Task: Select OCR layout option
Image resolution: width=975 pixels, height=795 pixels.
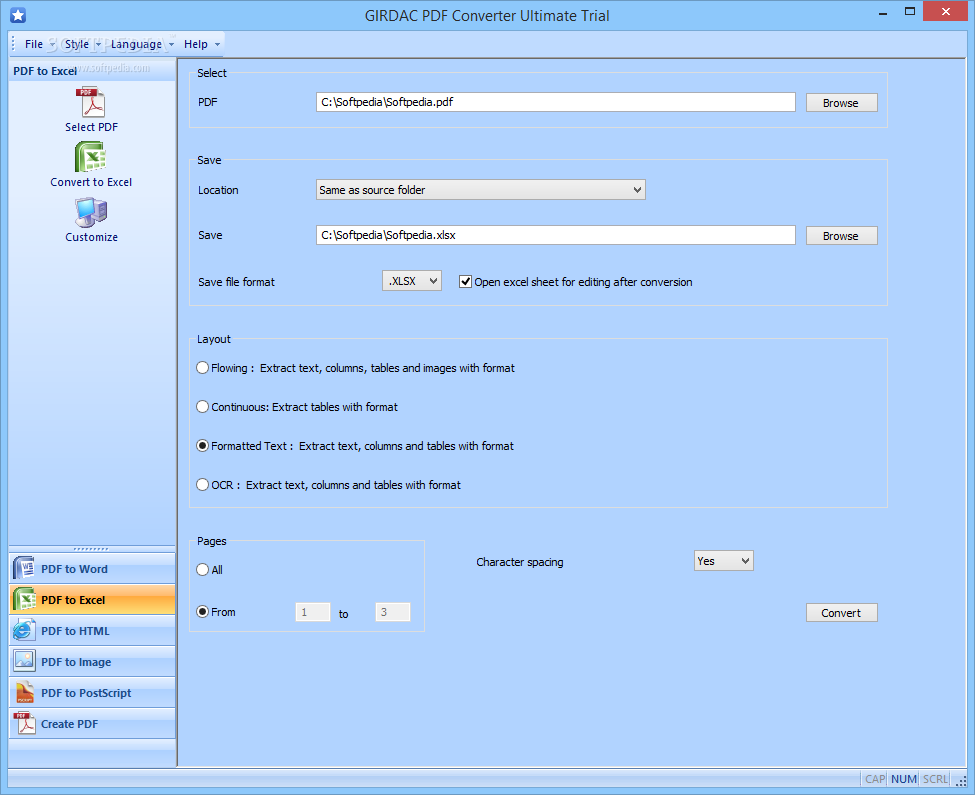Action: click(202, 484)
